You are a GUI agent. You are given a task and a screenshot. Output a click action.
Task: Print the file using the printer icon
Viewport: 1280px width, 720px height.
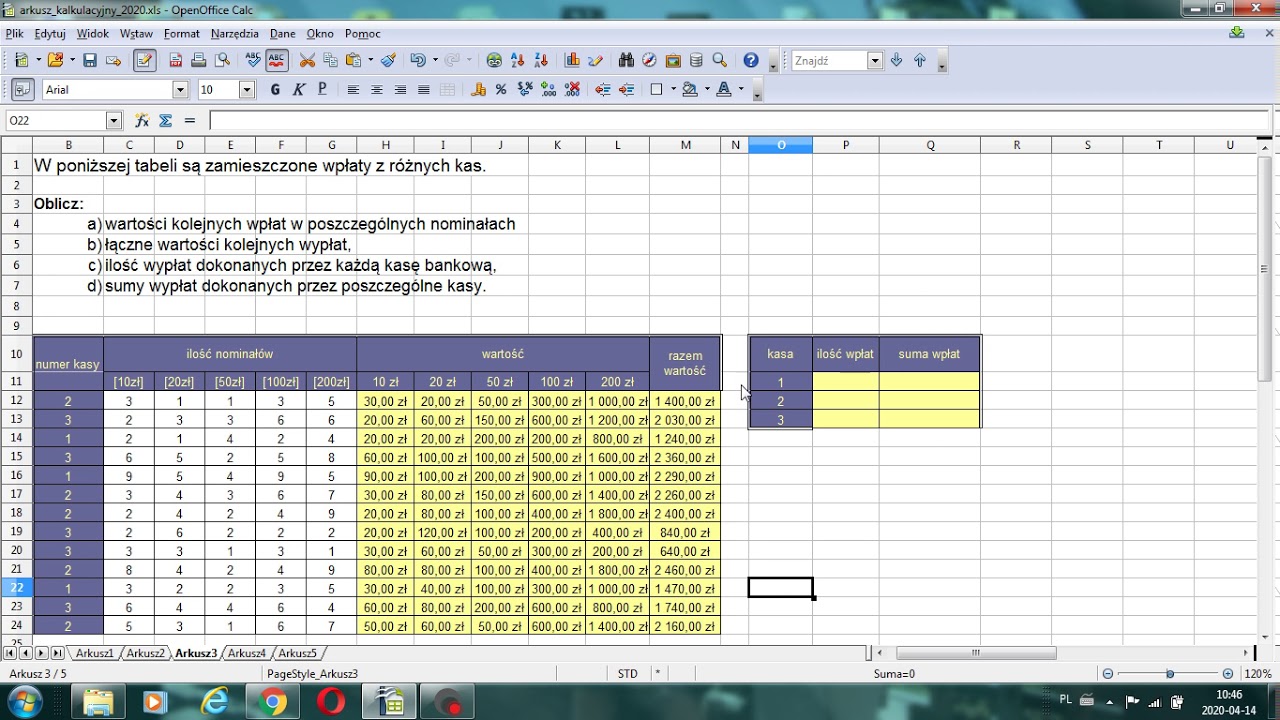[199, 60]
